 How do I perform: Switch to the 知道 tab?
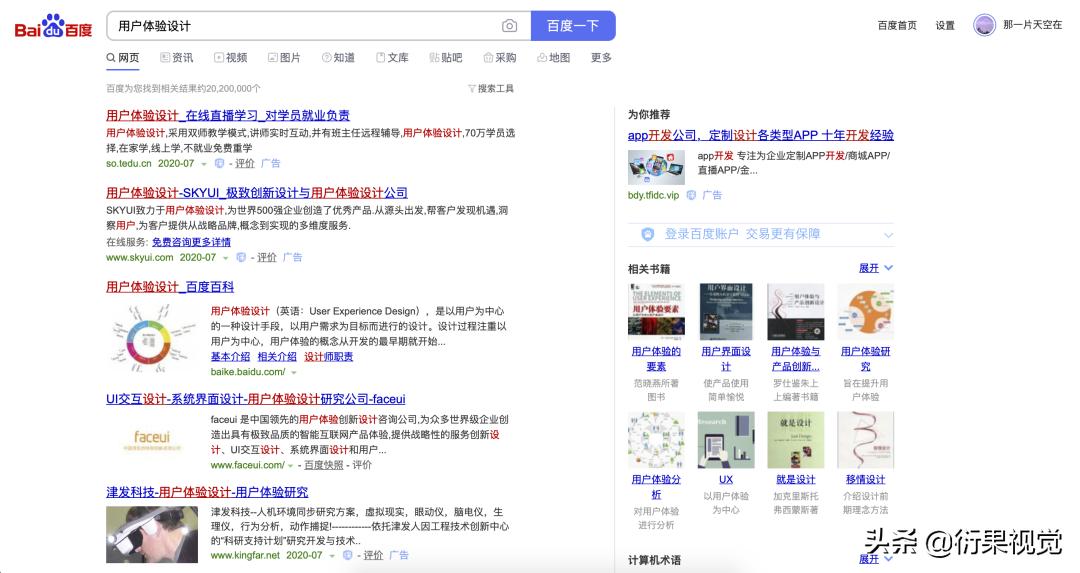click(338, 58)
